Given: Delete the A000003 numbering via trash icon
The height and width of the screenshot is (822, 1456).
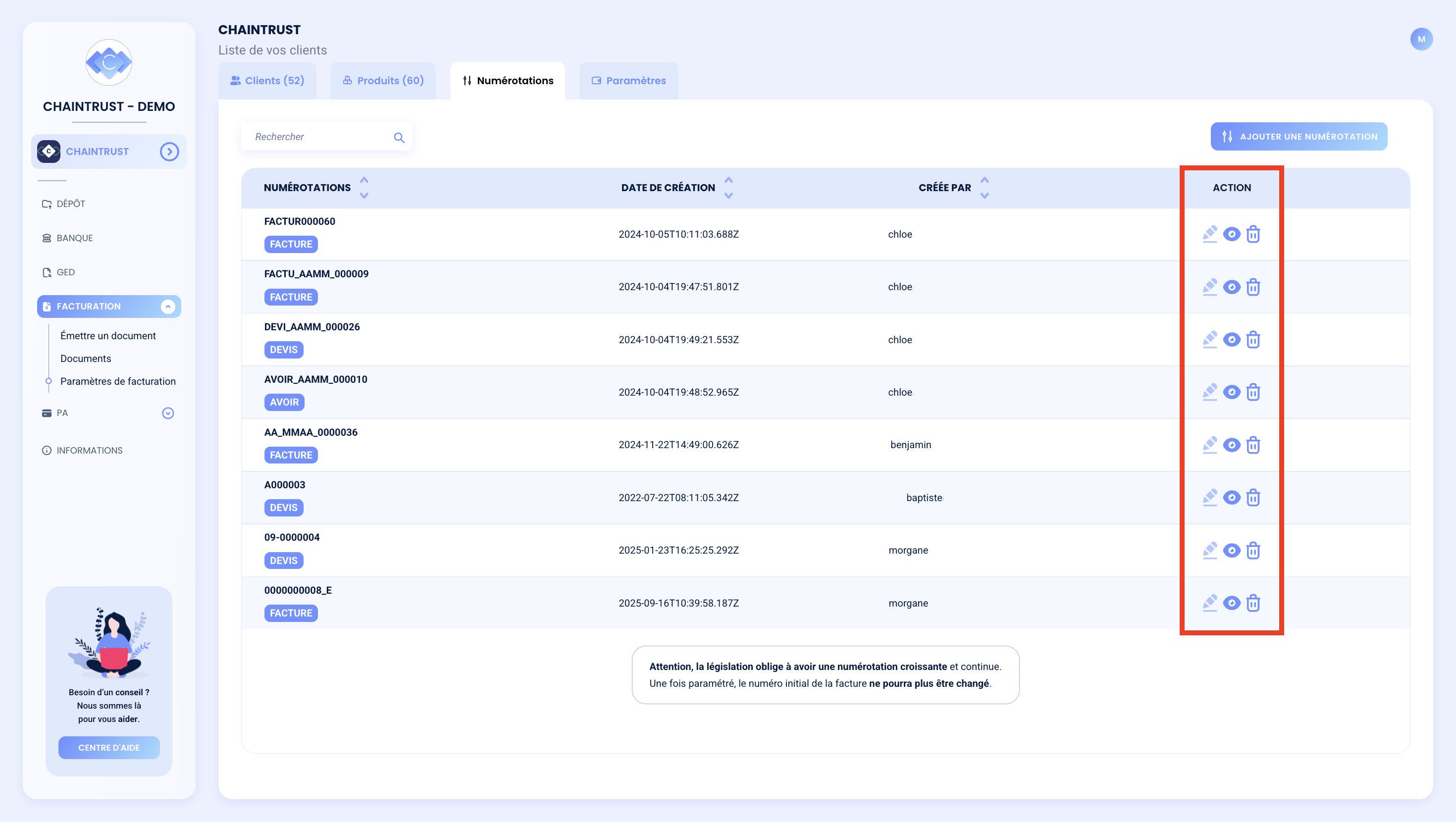Looking at the screenshot, I should pyautogui.click(x=1253, y=498).
